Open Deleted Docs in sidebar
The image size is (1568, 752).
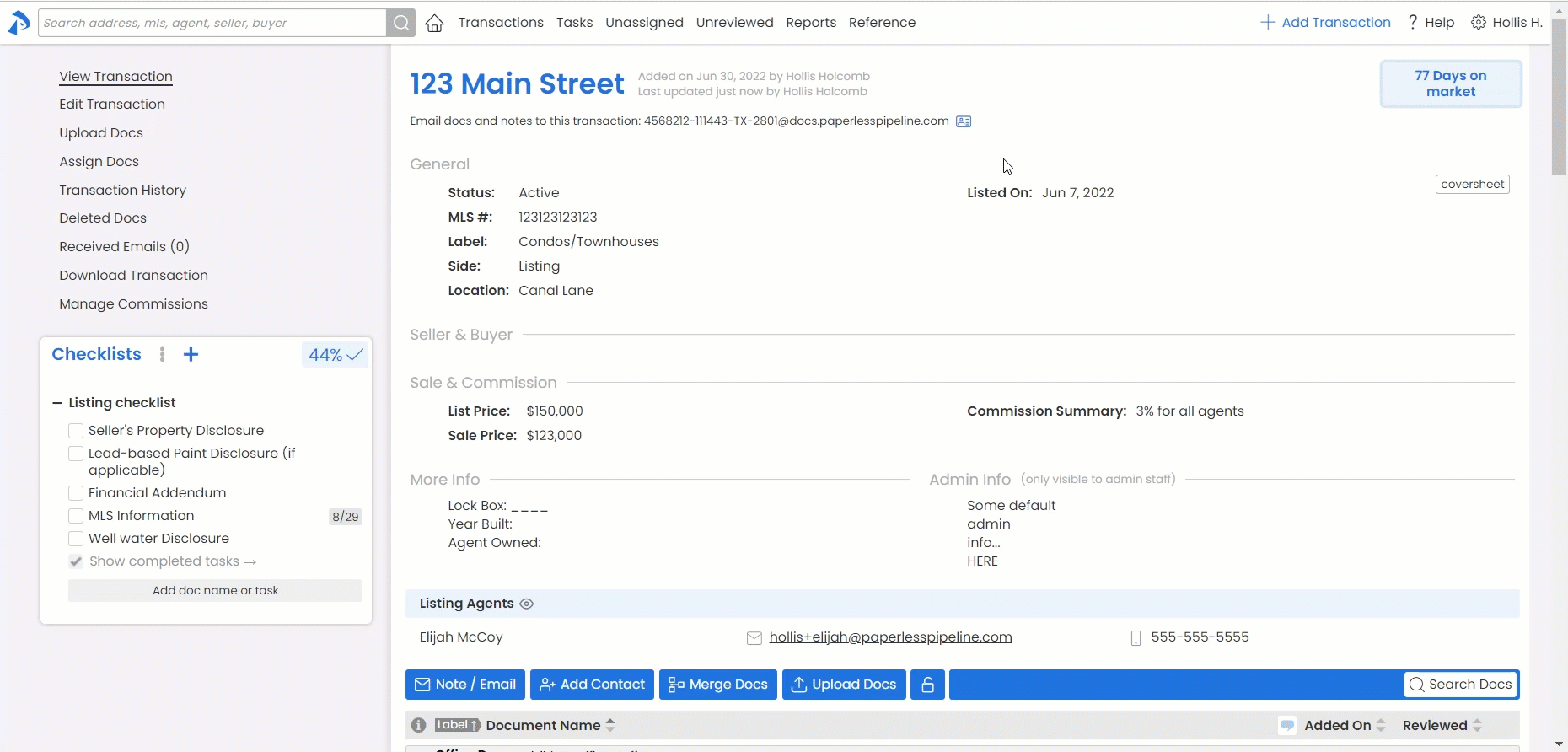pos(103,218)
